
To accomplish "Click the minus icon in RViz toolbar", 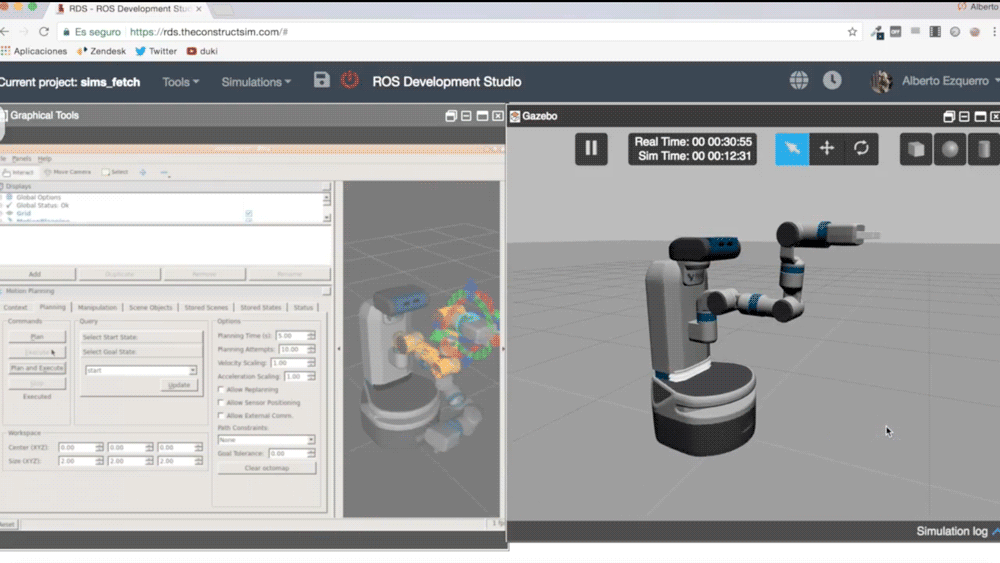I will tap(164, 172).
